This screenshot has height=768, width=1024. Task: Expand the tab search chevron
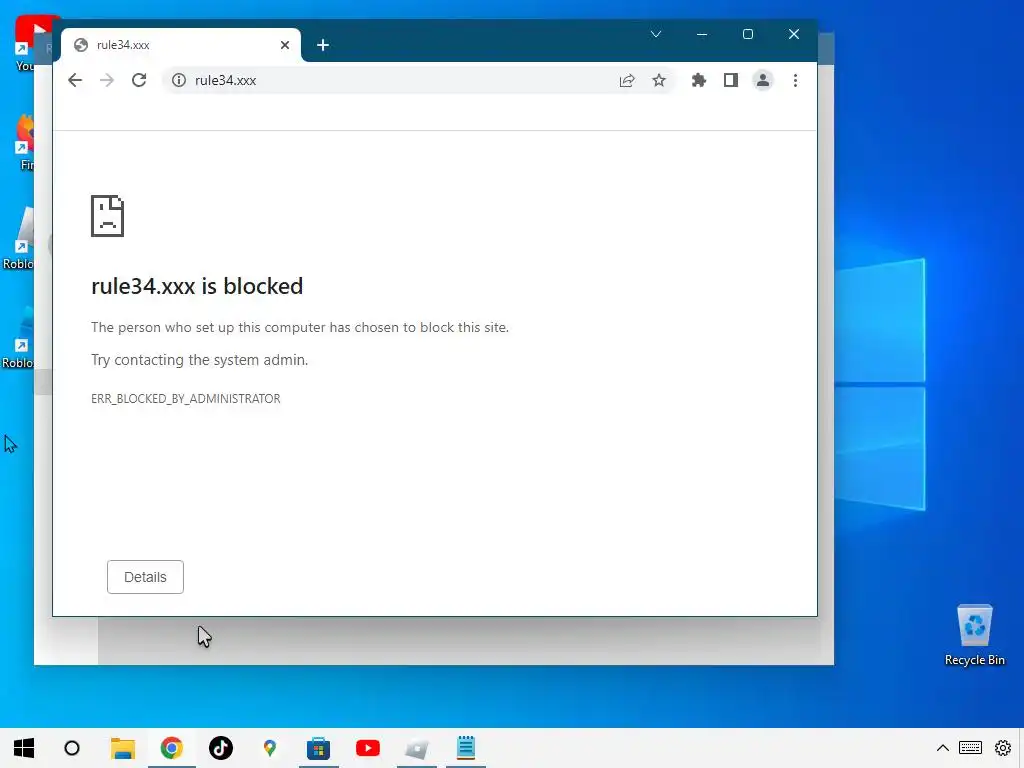click(x=656, y=34)
